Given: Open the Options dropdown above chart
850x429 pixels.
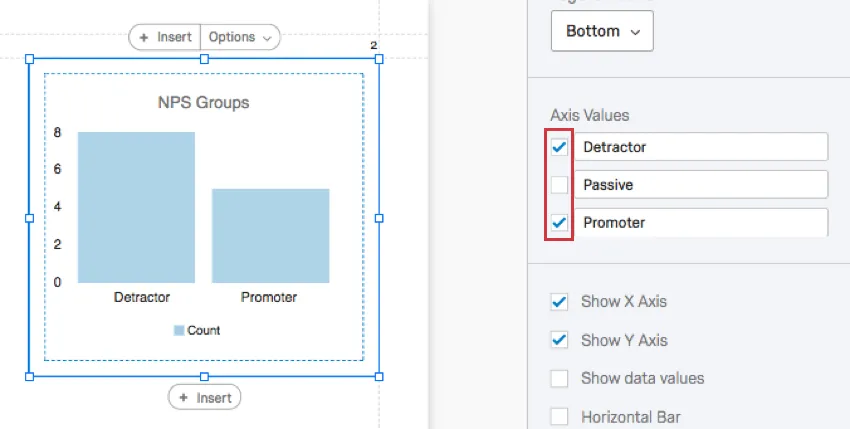Looking at the screenshot, I should coord(240,37).
